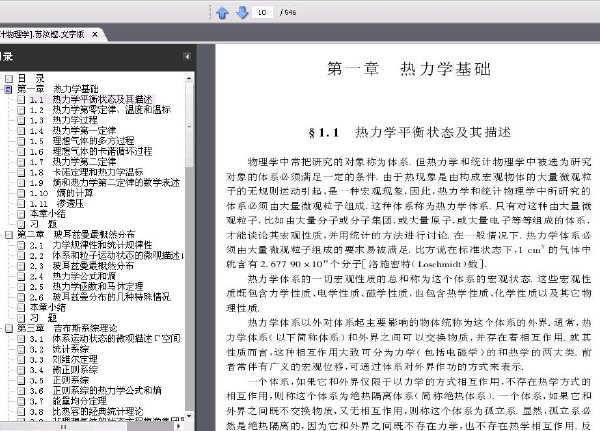Click bookmark icon beside 1.1 热力学平衡状态及其描述
The height and width of the screenshot is (431, 600).
tap(21, 100)
